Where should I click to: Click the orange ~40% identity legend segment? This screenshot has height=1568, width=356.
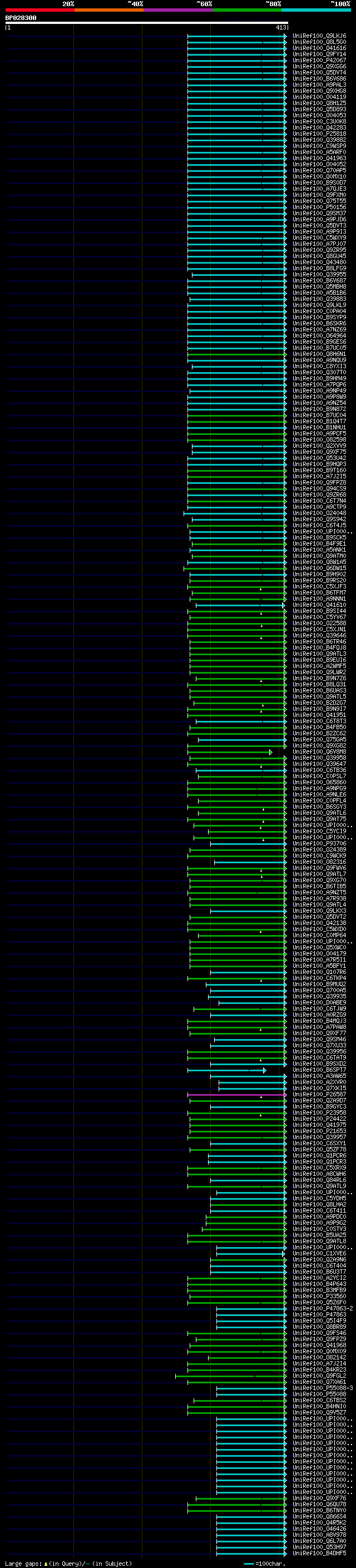coord(109,10)
